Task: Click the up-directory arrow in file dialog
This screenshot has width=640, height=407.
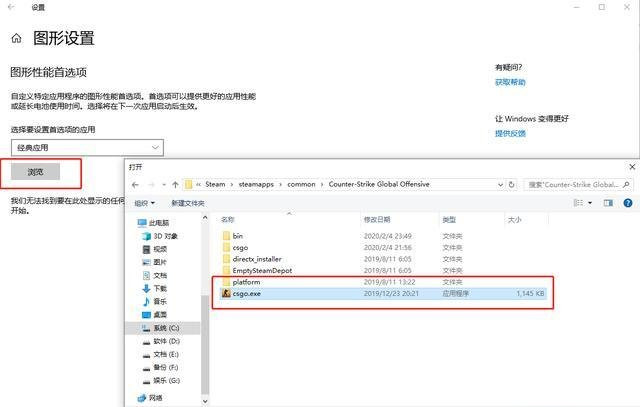Action: coord(175,184)
